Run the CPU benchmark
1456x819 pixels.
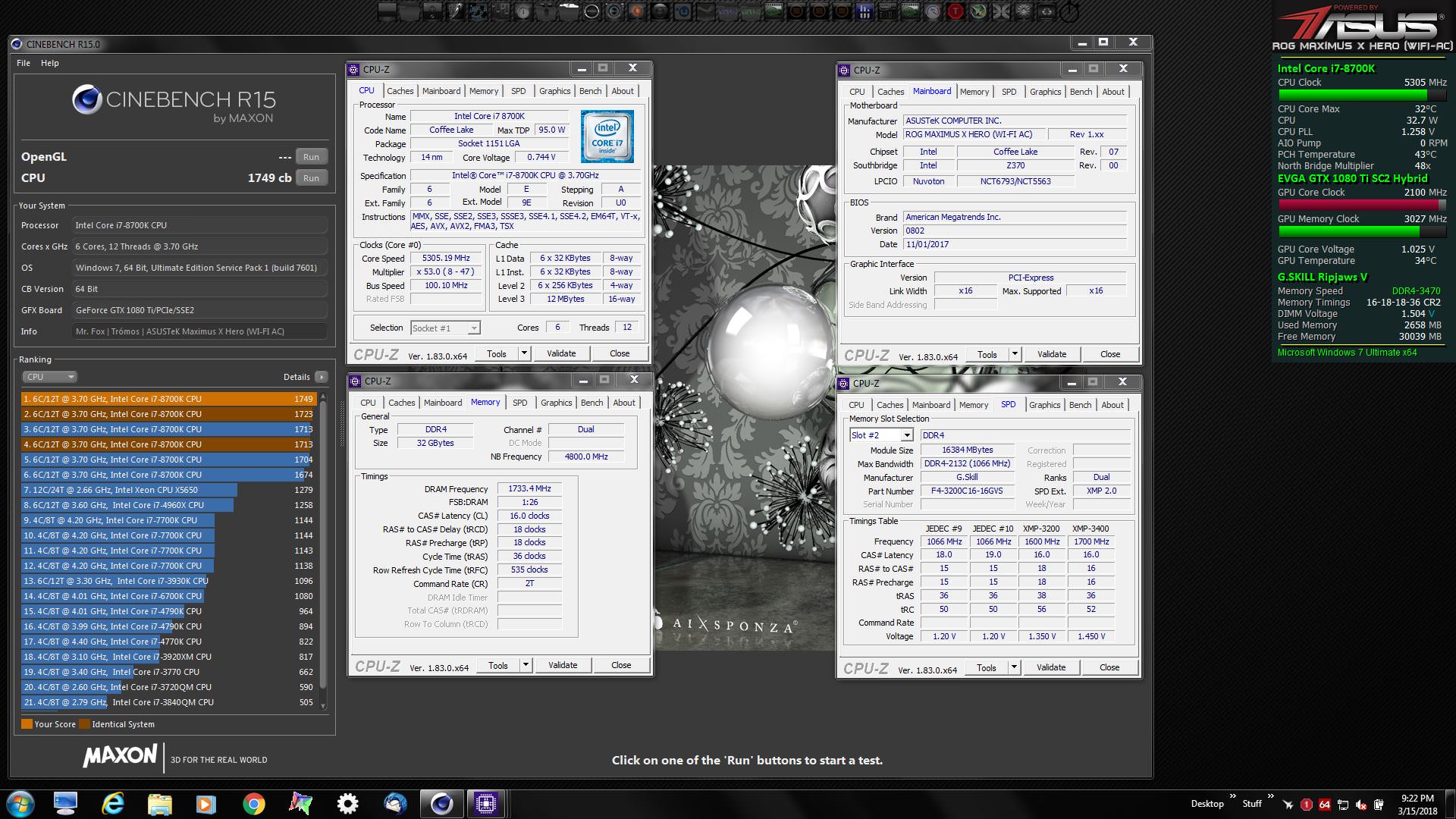tap(311, 177)
